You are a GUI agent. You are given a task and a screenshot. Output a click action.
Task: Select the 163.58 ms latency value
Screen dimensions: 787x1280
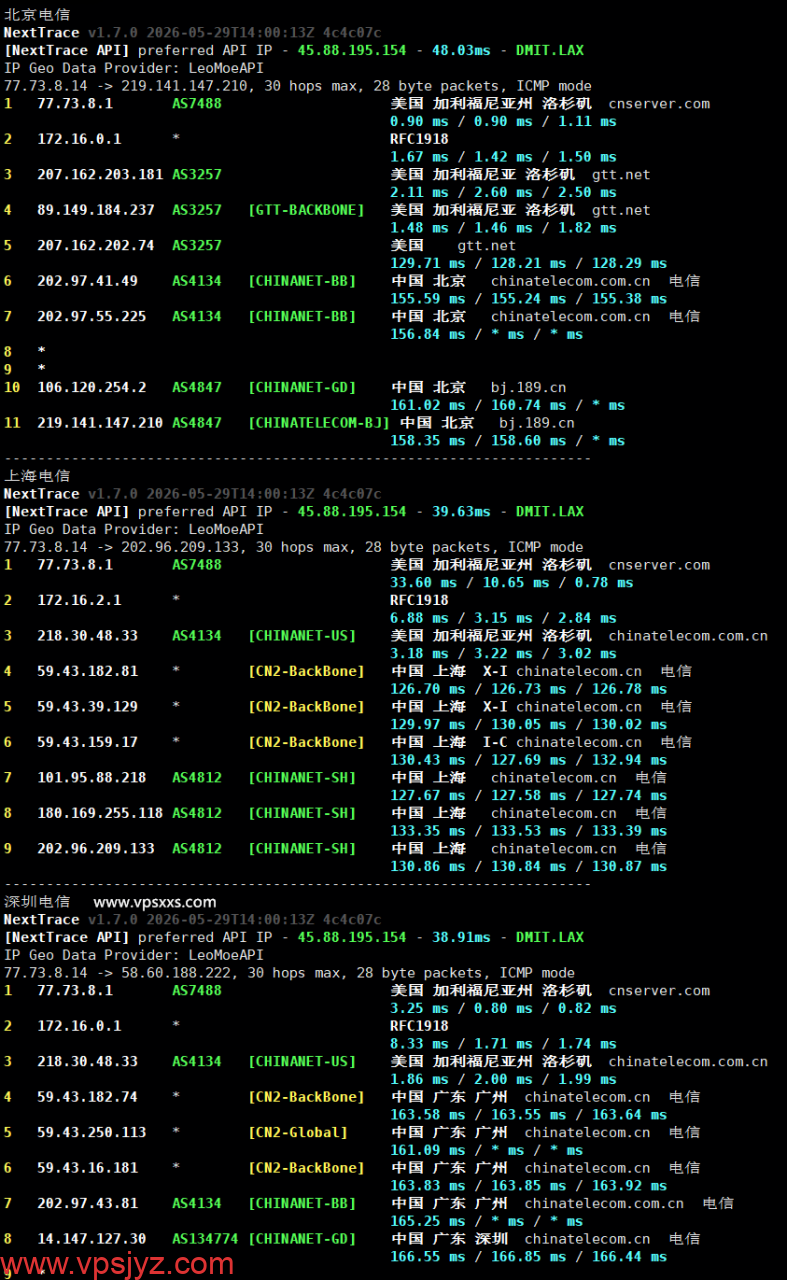428,1114
